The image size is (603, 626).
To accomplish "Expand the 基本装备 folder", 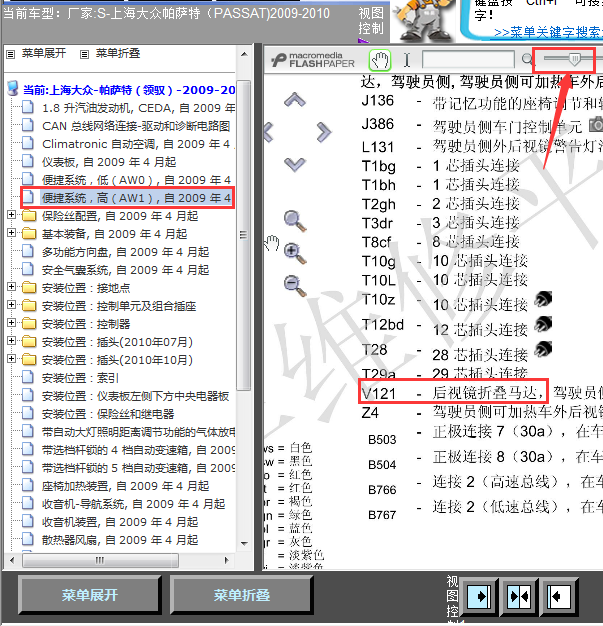I will [x=12, y=232].
